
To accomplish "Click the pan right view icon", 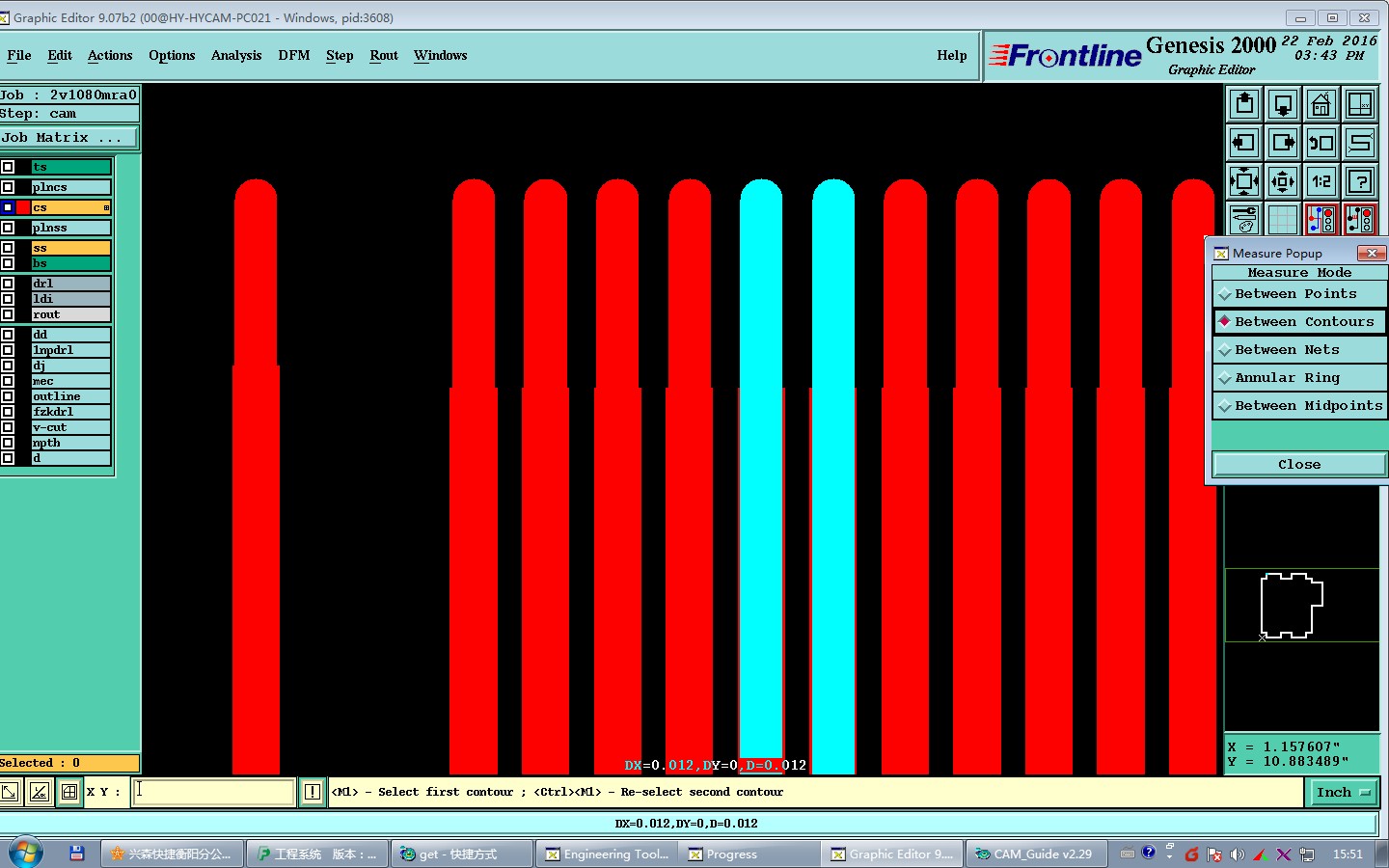I will (x=1283, y=143).
